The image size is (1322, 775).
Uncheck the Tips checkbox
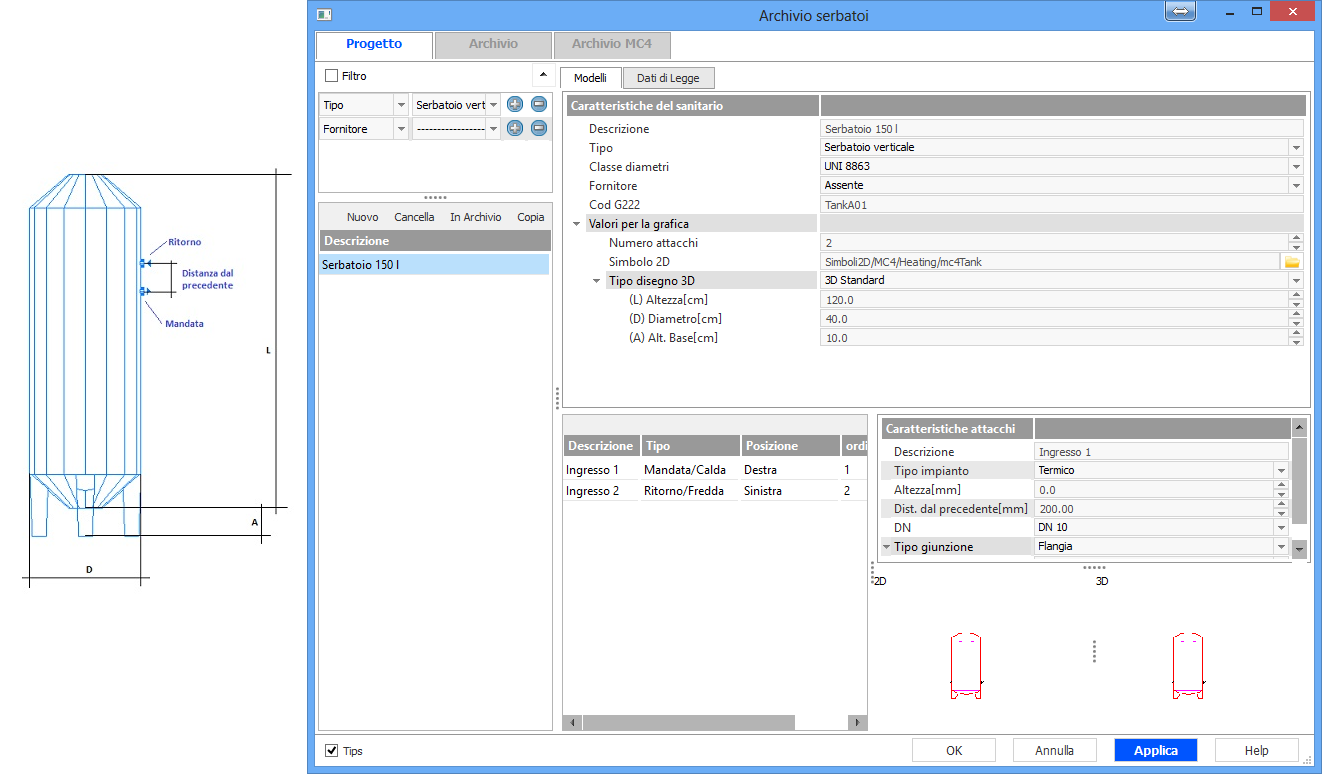click(x=332, y=750)
